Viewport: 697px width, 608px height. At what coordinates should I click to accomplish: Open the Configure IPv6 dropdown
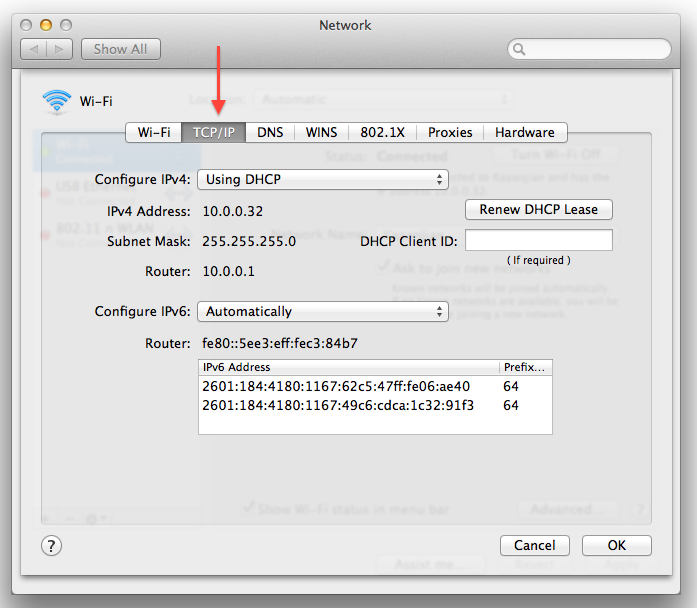[323, 311]
